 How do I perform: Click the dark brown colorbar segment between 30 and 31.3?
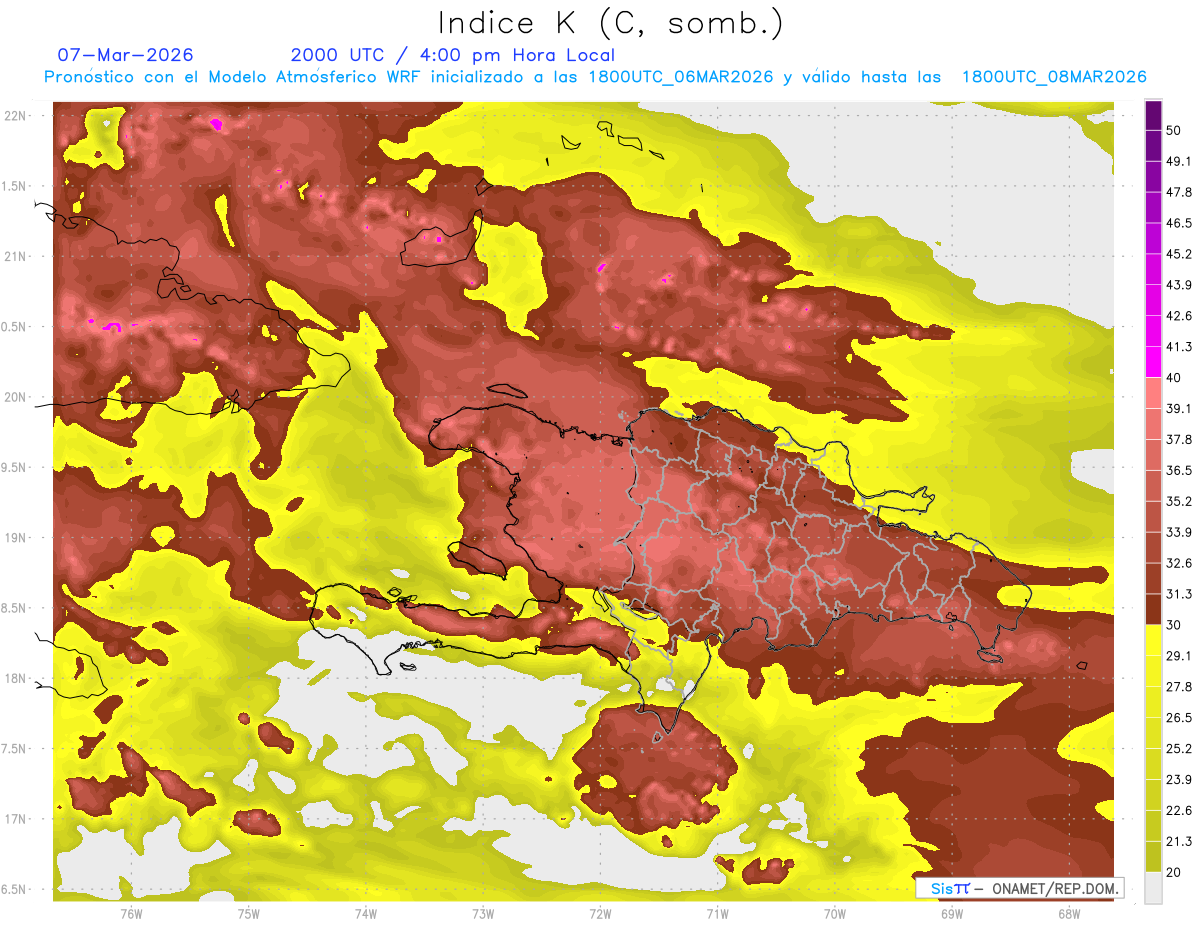click(1153, 610)
